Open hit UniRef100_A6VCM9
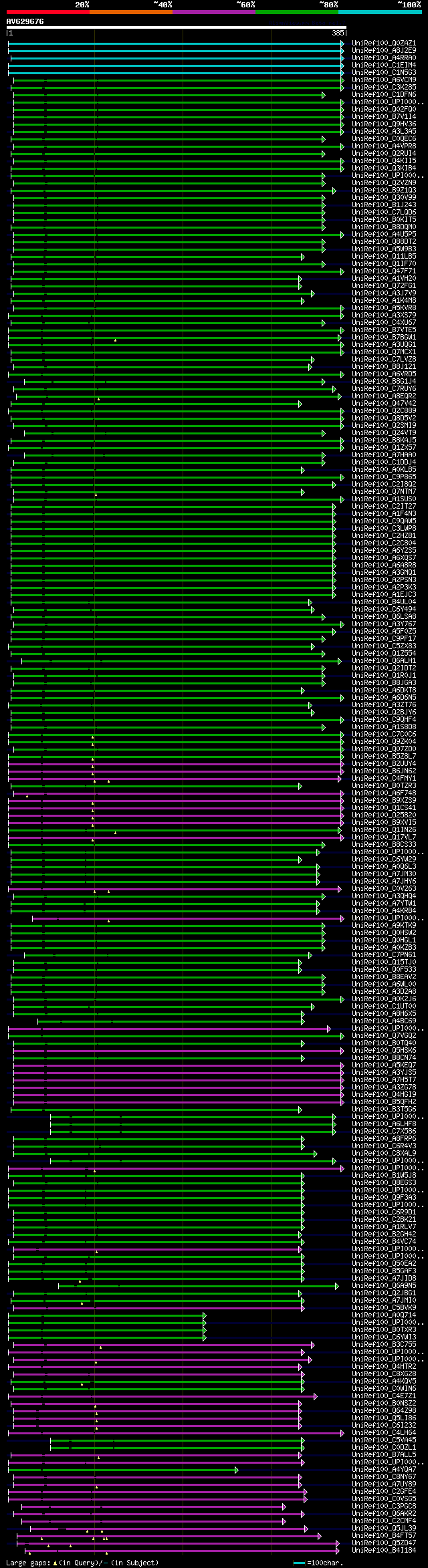 [x=384, y=80]
